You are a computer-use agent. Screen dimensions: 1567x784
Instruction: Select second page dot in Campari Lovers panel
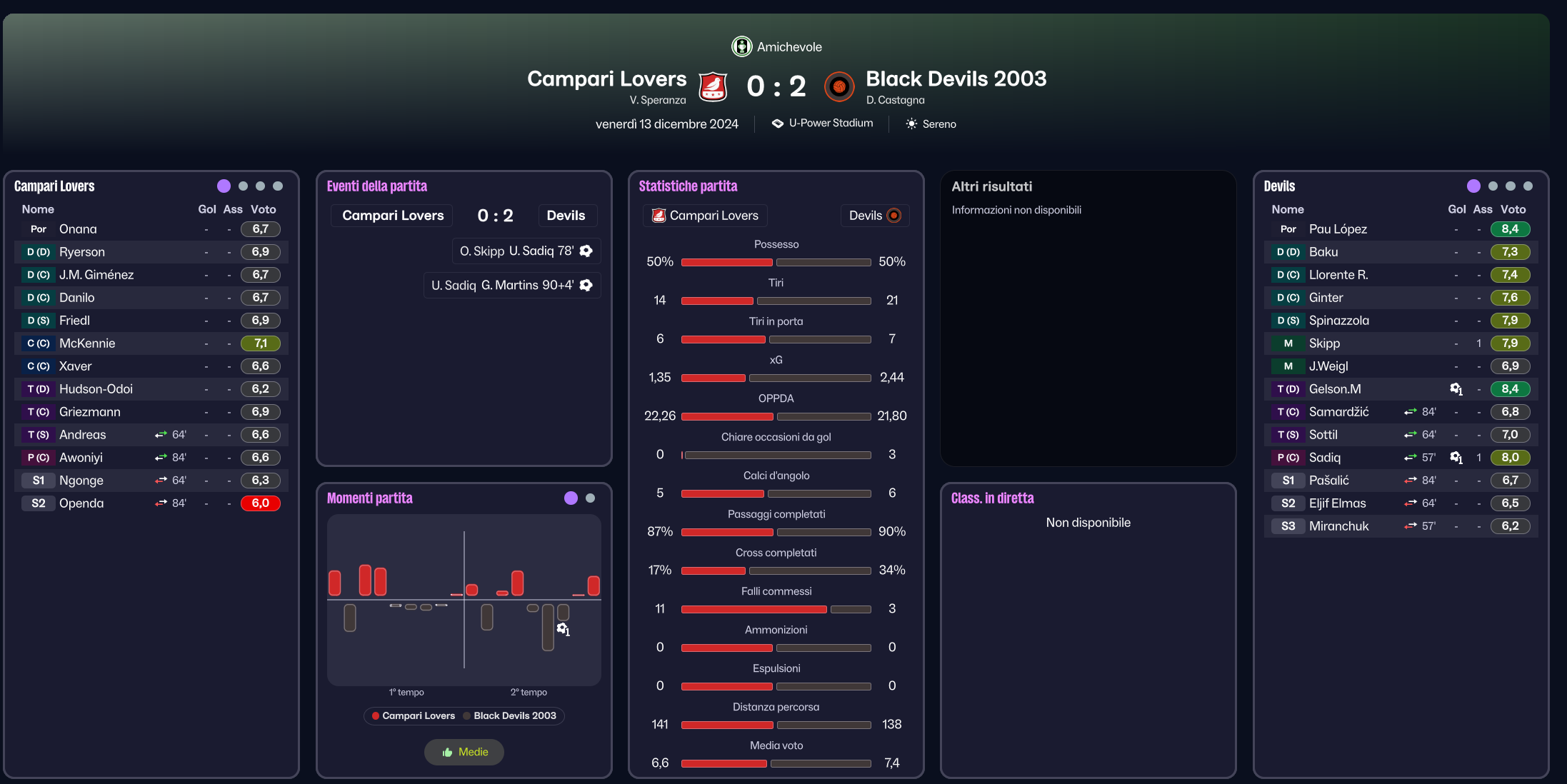point(243,186)
